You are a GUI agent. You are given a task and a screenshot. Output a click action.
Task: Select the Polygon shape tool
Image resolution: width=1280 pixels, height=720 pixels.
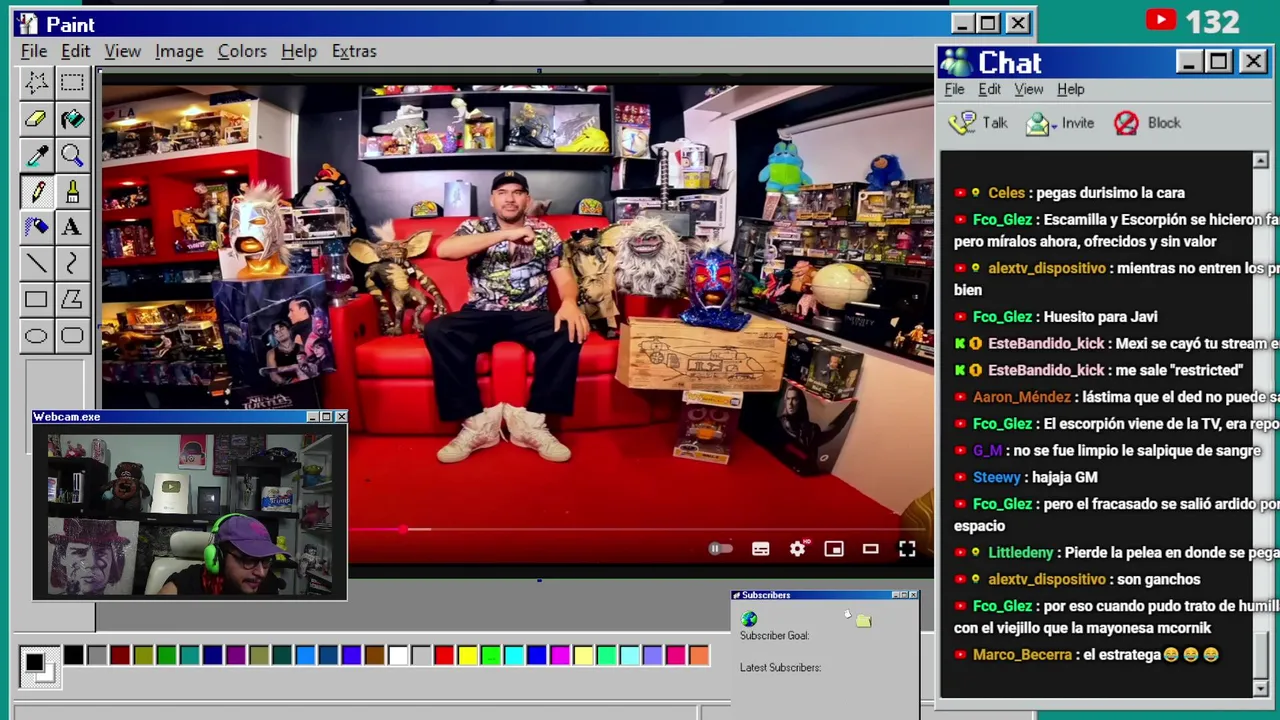coord(72,299)
